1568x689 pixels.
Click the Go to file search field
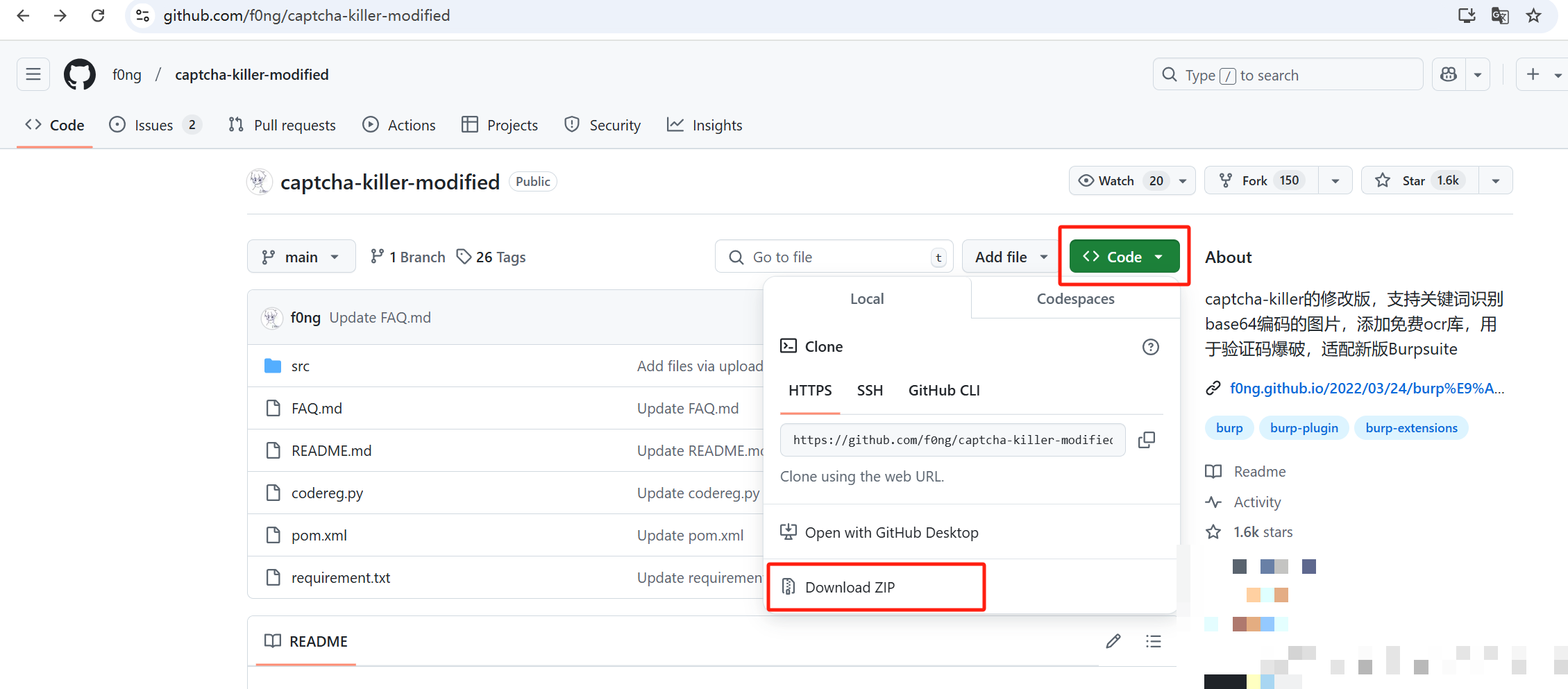point(834,257)
